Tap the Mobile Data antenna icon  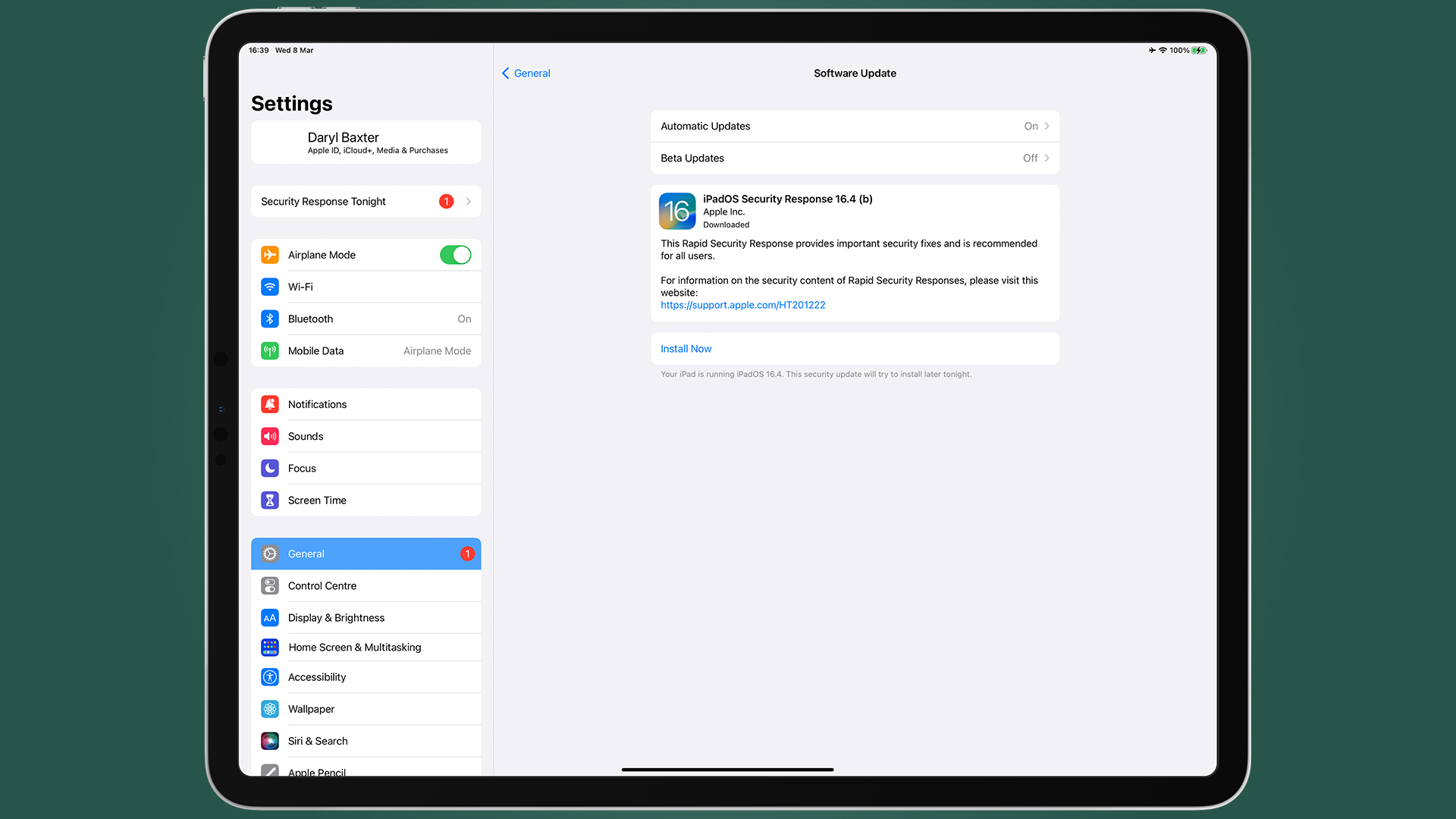[x=270, y=350]
